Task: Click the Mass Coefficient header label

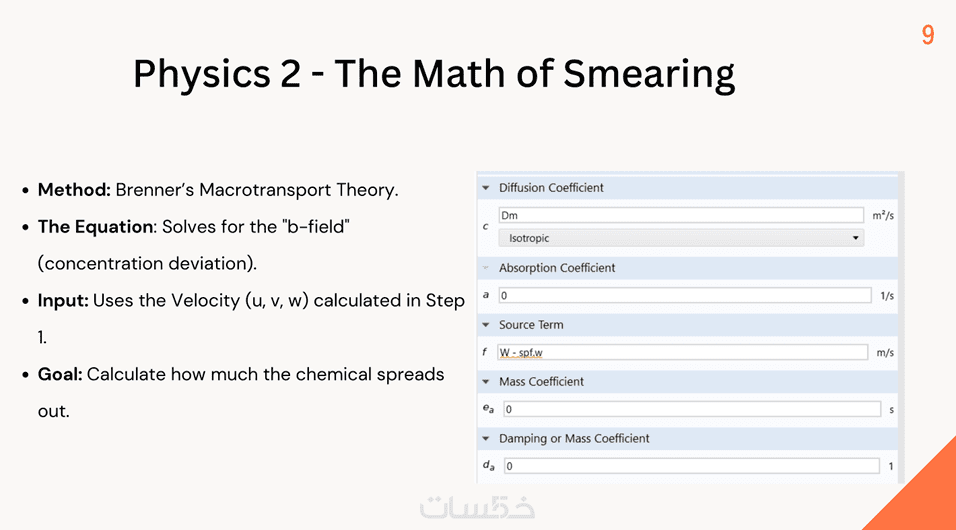Action: [541, 382]
